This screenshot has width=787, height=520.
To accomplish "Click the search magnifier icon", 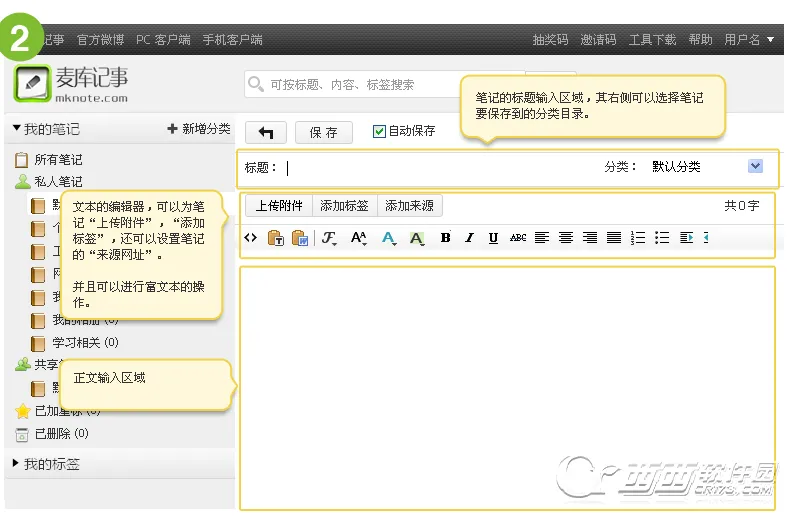I will [x=256, y=84].
